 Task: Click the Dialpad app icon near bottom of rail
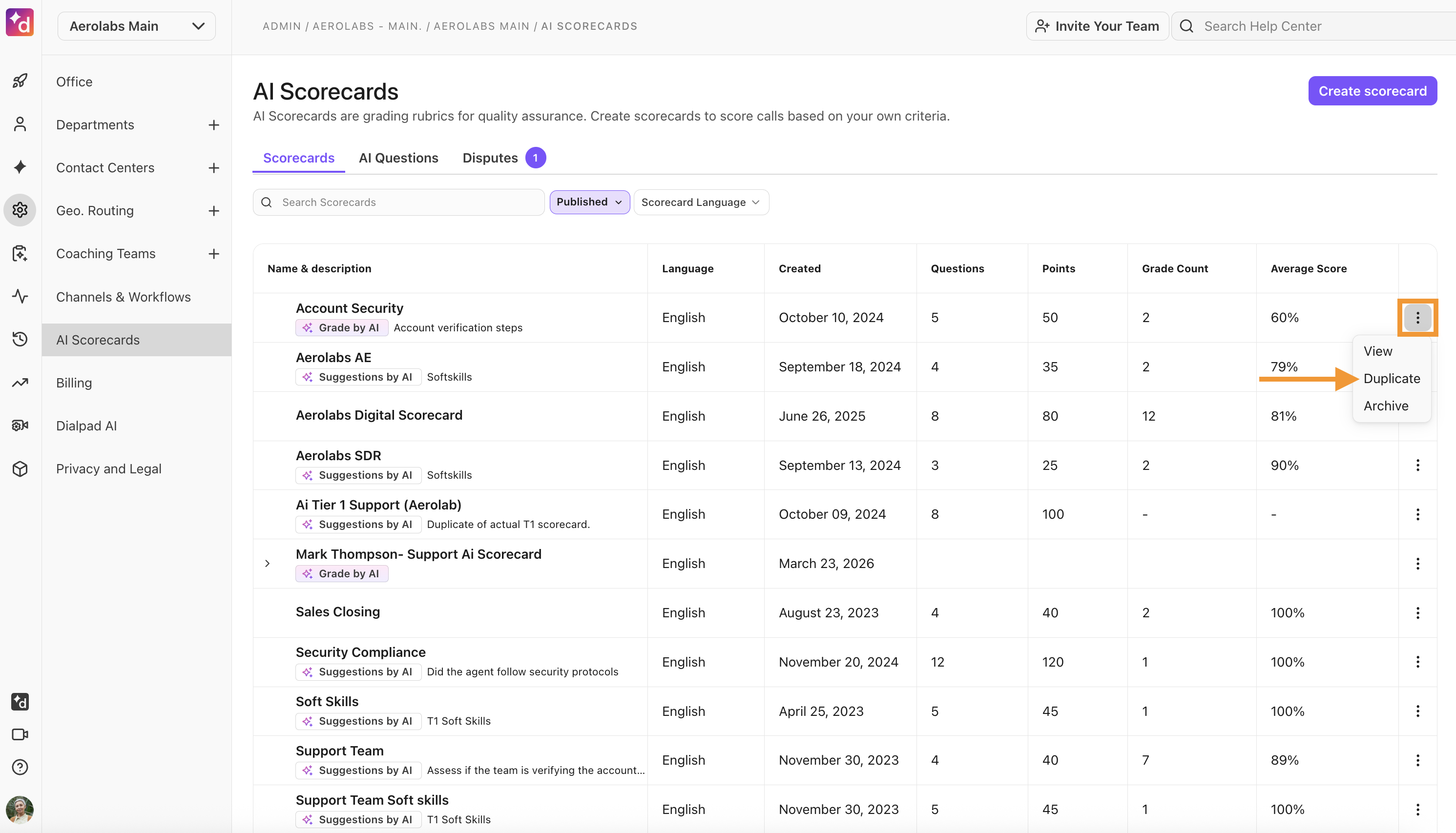(20, 701)
